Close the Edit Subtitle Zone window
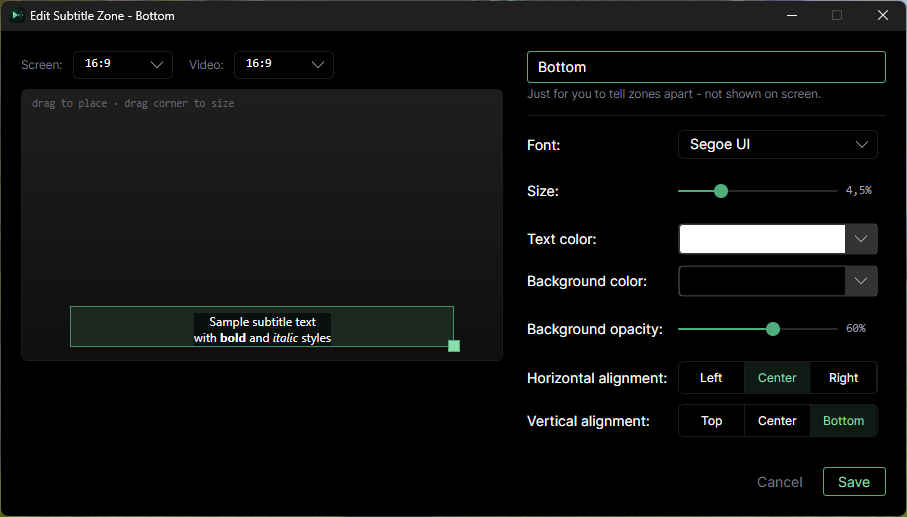This screenshot has height=517, width=907. pos(883,16)
